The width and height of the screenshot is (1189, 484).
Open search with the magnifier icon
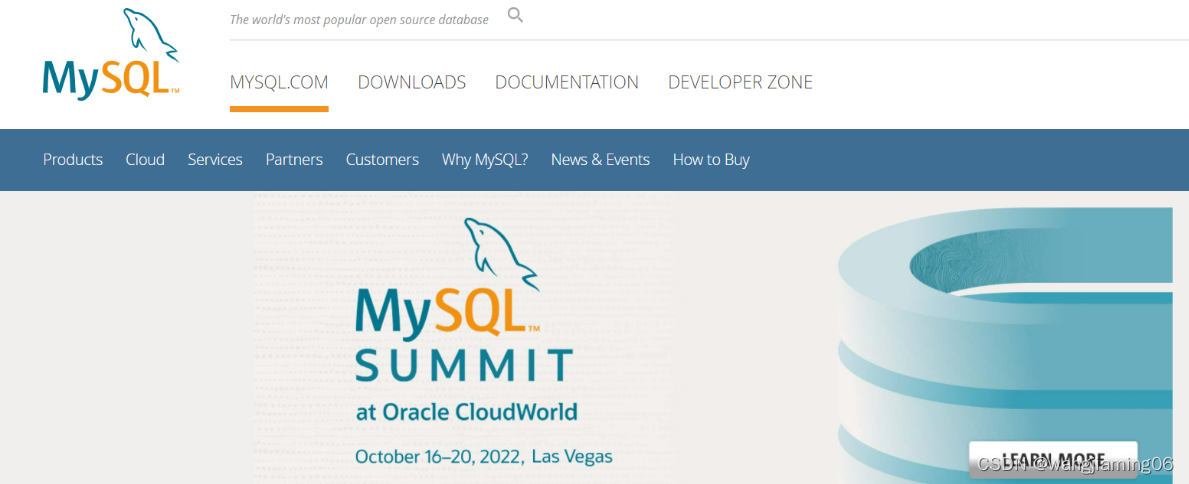[516, 15]
